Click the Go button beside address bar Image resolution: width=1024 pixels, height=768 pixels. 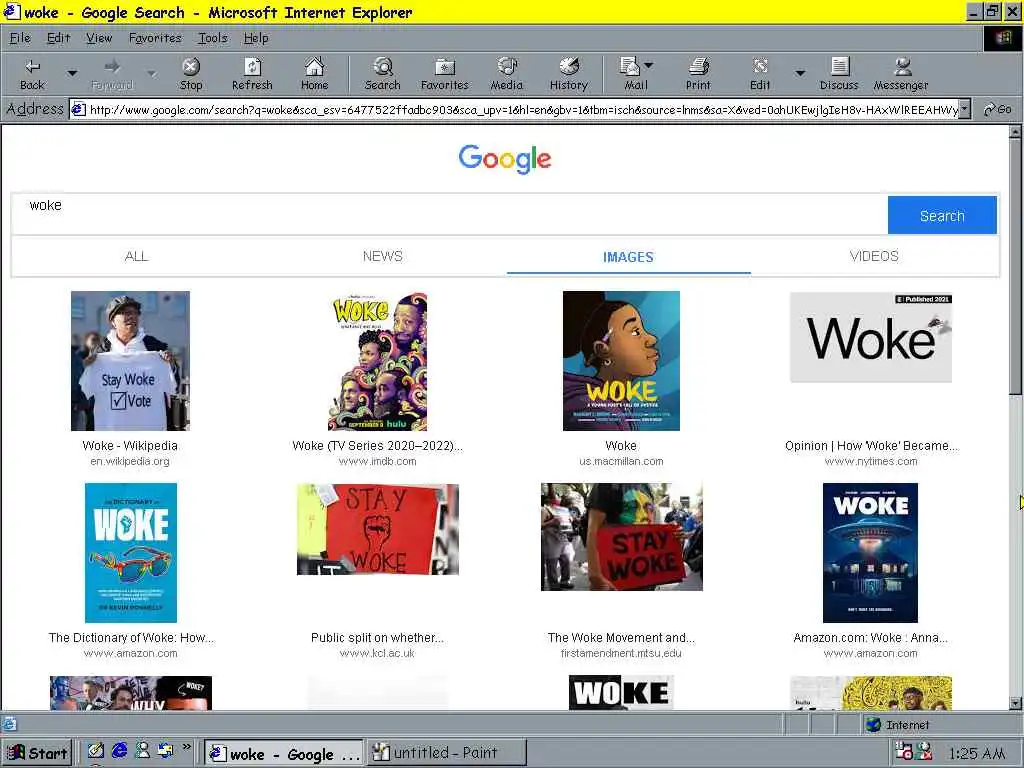(998, 109)
